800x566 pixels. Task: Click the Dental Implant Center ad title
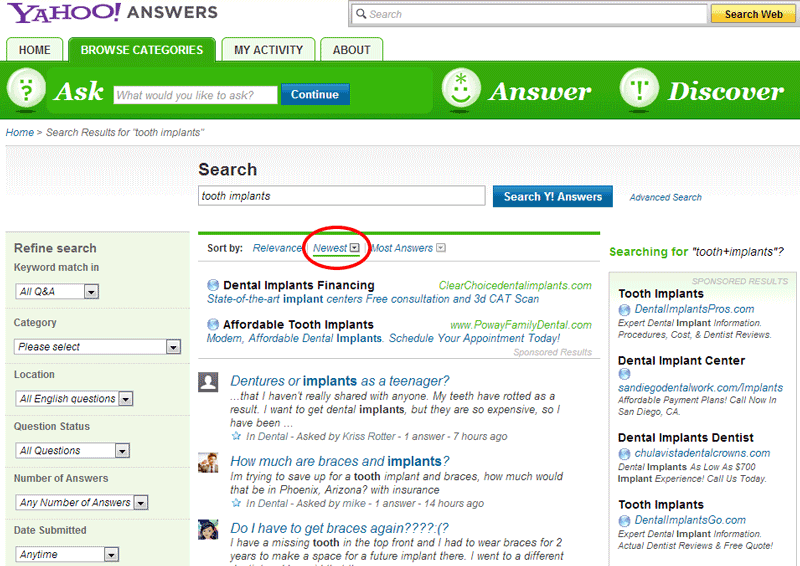[681, 361]
